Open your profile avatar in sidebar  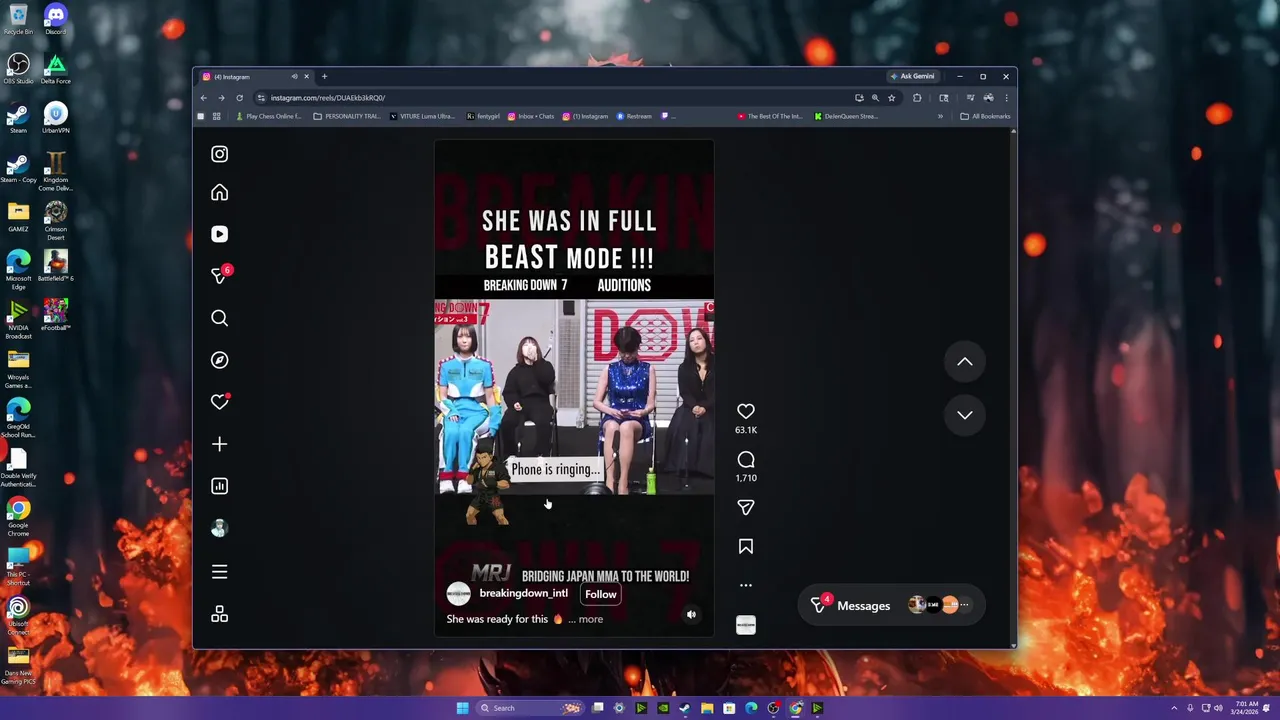[x=219, y=528]
